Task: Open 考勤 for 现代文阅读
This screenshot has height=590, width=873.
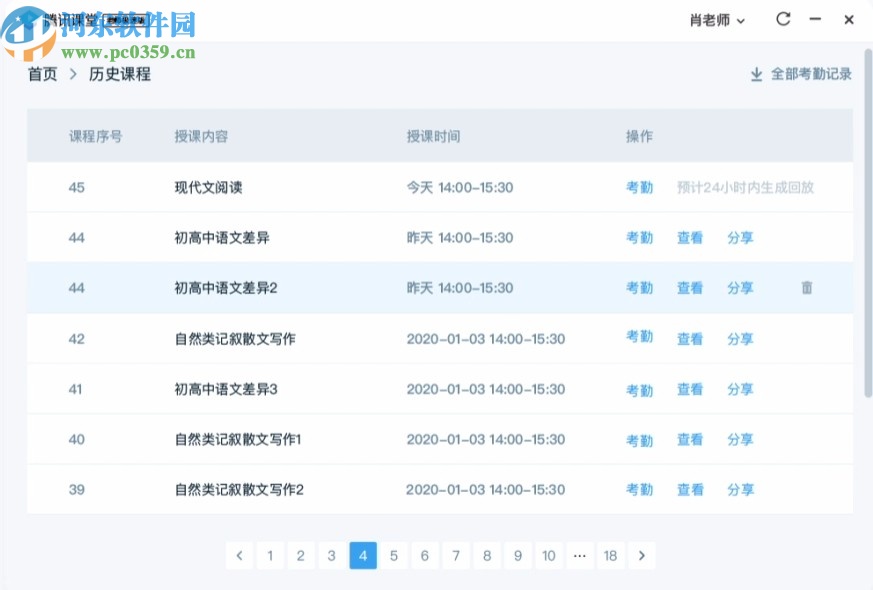Action: tap(639, 187)
